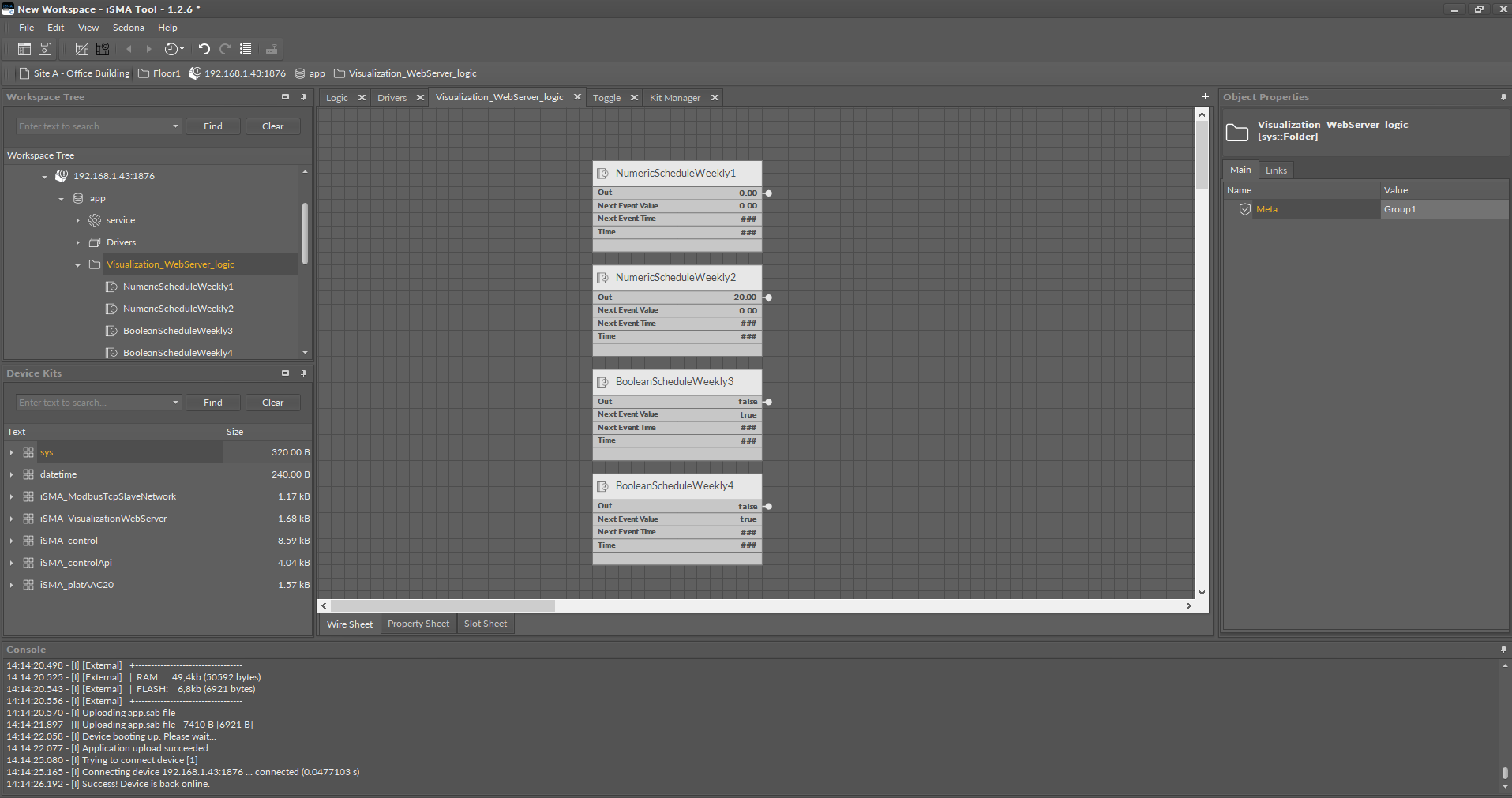1512x798 pixels.
Task: Pin the Workspace Tree panel
Action: 303,97
